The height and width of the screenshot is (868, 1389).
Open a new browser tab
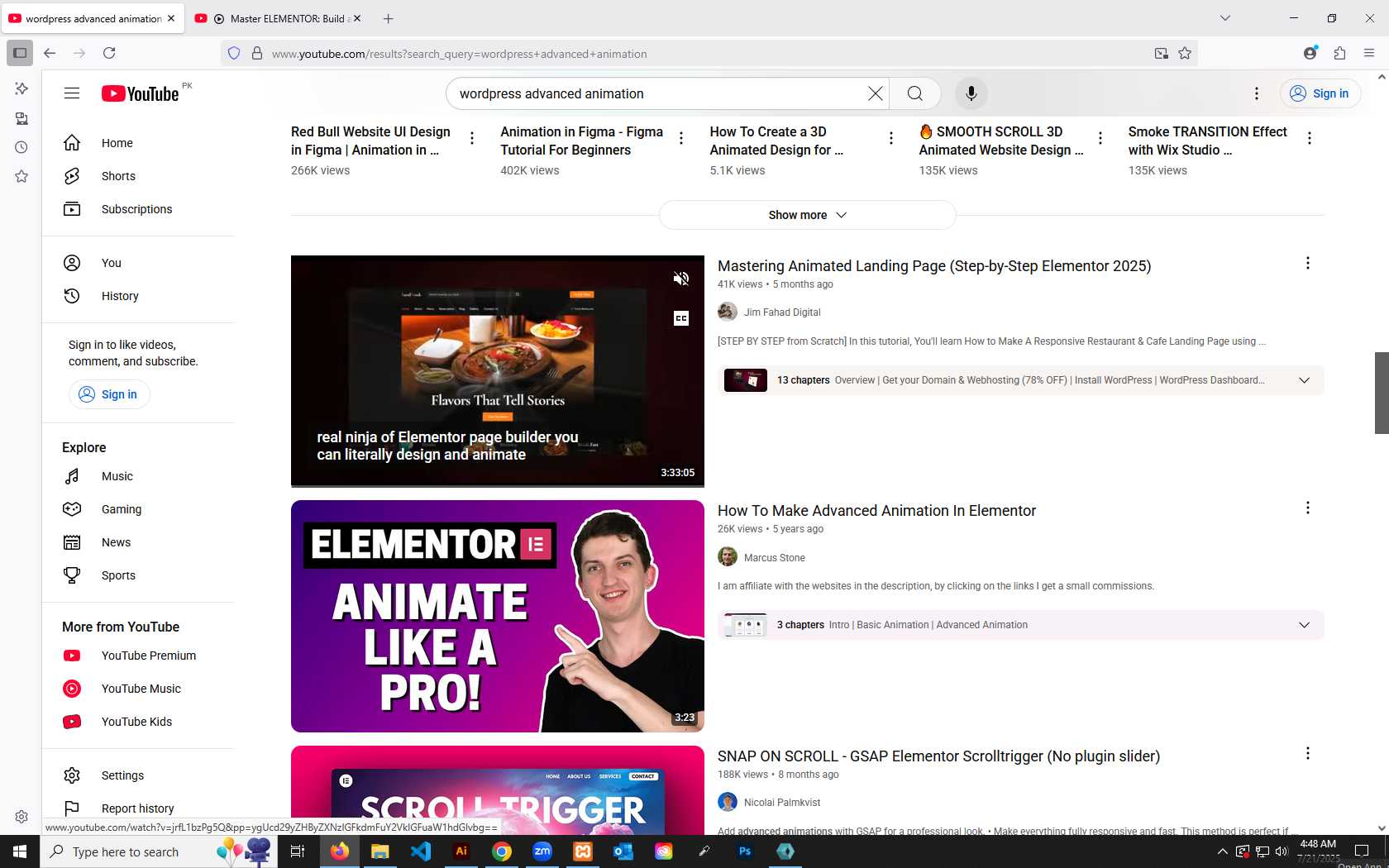tap(389, 18)
